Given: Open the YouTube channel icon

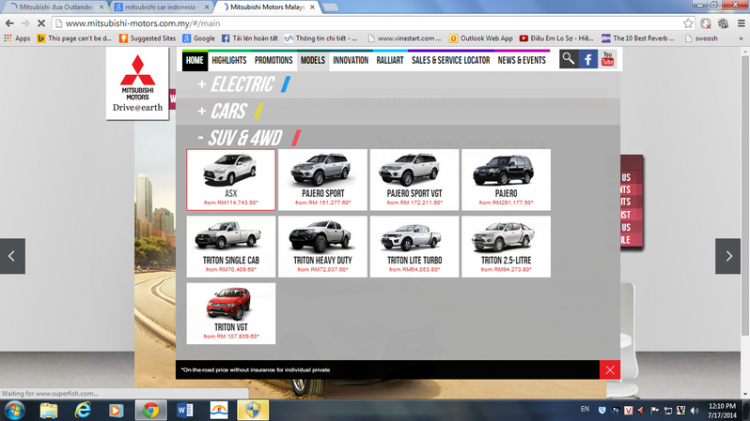Looking at the screenshot, I should pos(607,60).
